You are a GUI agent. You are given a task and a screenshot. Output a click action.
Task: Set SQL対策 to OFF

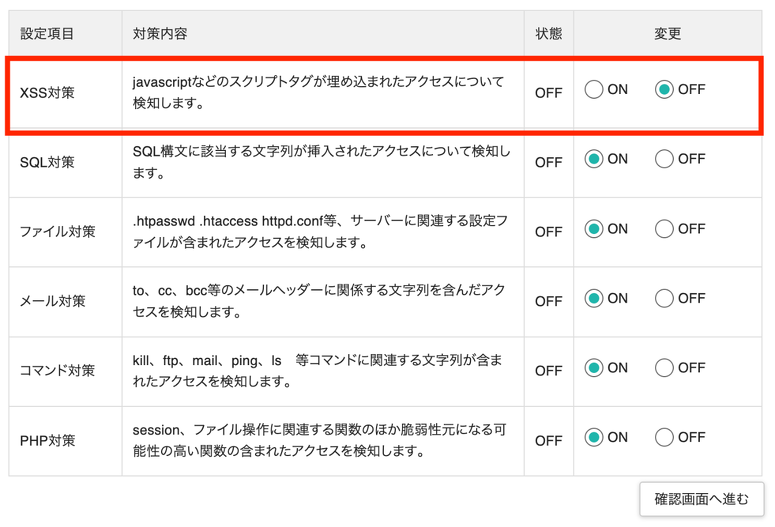(x=664, y=159)
